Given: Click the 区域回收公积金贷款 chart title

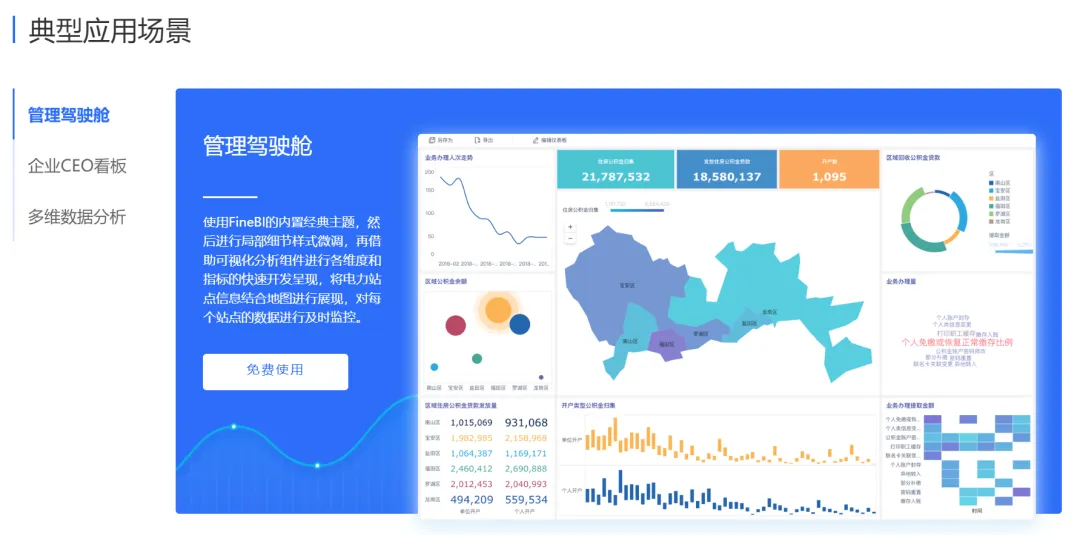Looking at the screenshot, I should [913, 157].
